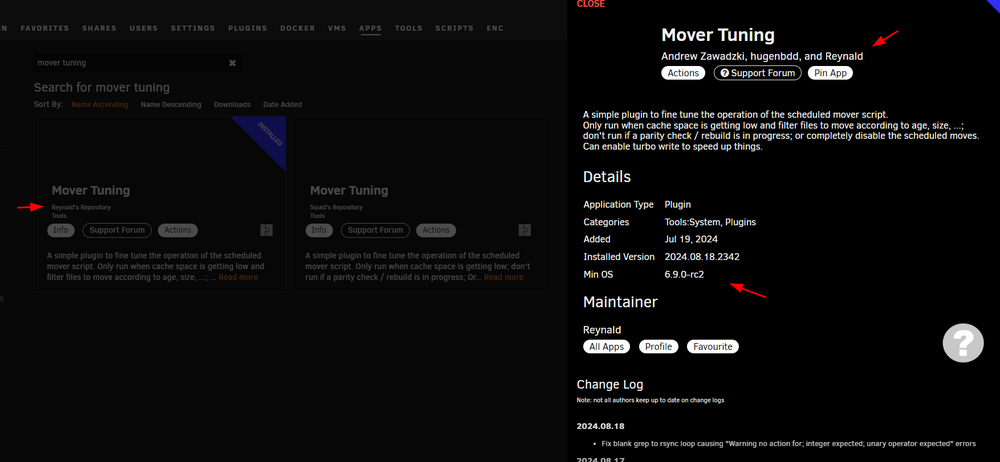Image resolution: width=1000 pixels, height=462 pixels.
Task: Open the Actions menu in the sidebar
Action: (x=683, y=73)
